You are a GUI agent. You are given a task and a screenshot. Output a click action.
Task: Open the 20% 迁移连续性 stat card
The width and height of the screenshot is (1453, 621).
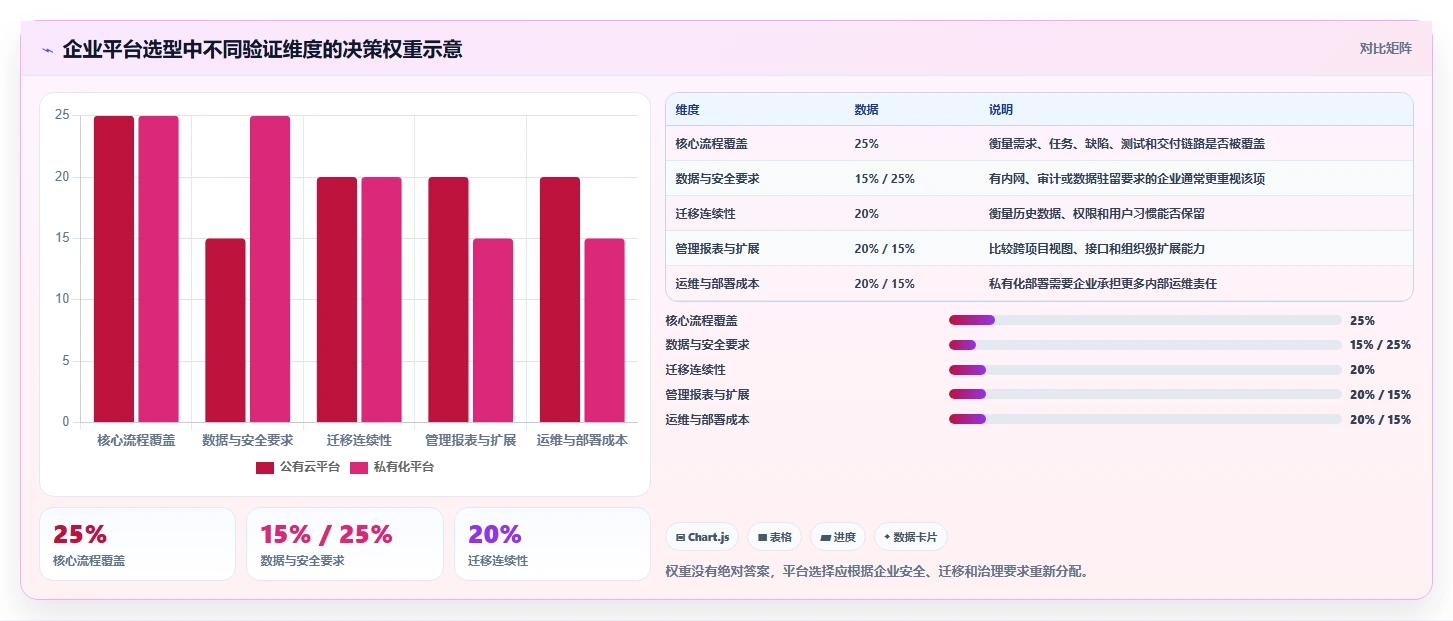[x=552, y=544]
